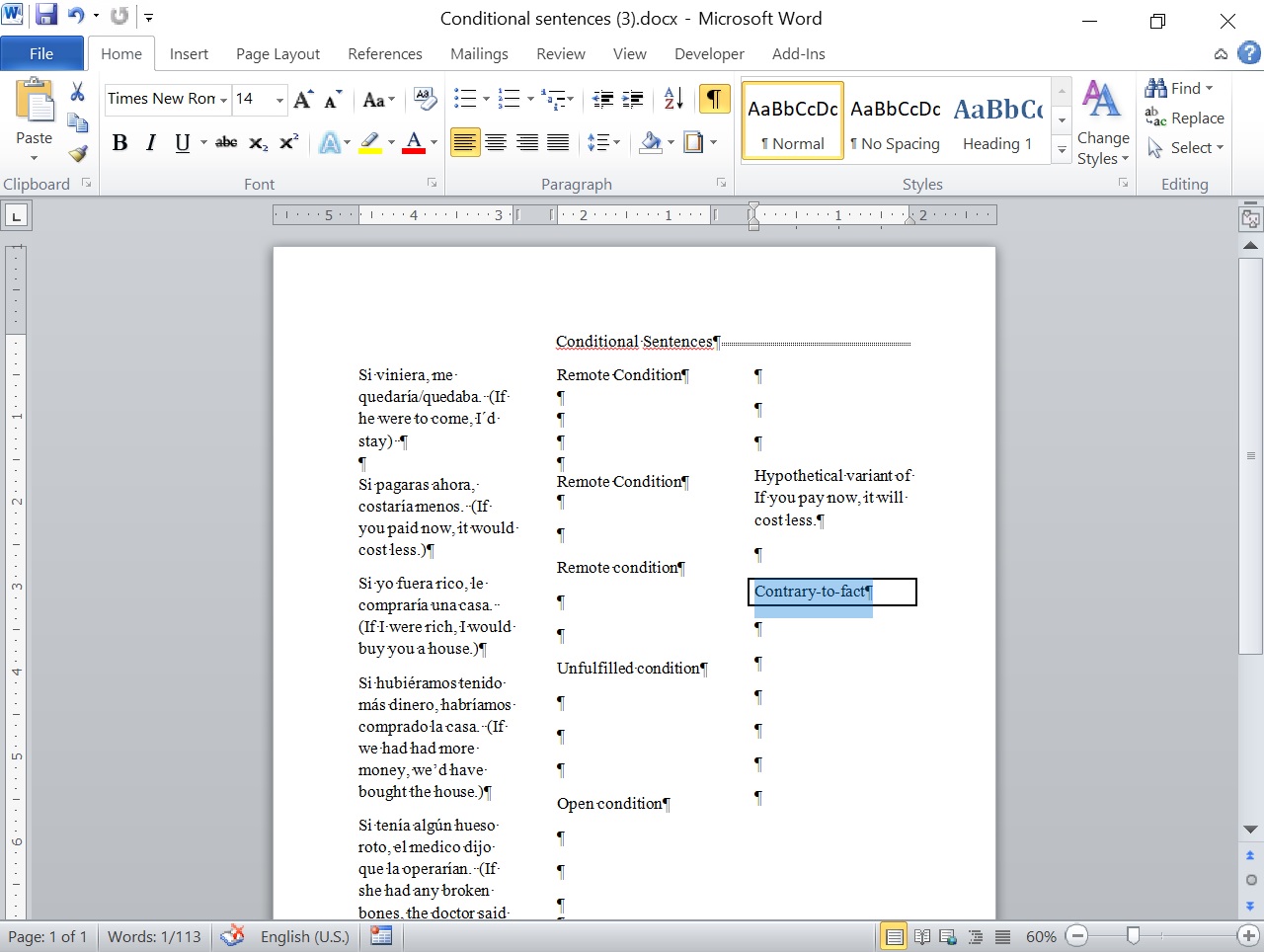Open the font size dropdown
The width and height of the screenshot is (1264, 952).
279,100
